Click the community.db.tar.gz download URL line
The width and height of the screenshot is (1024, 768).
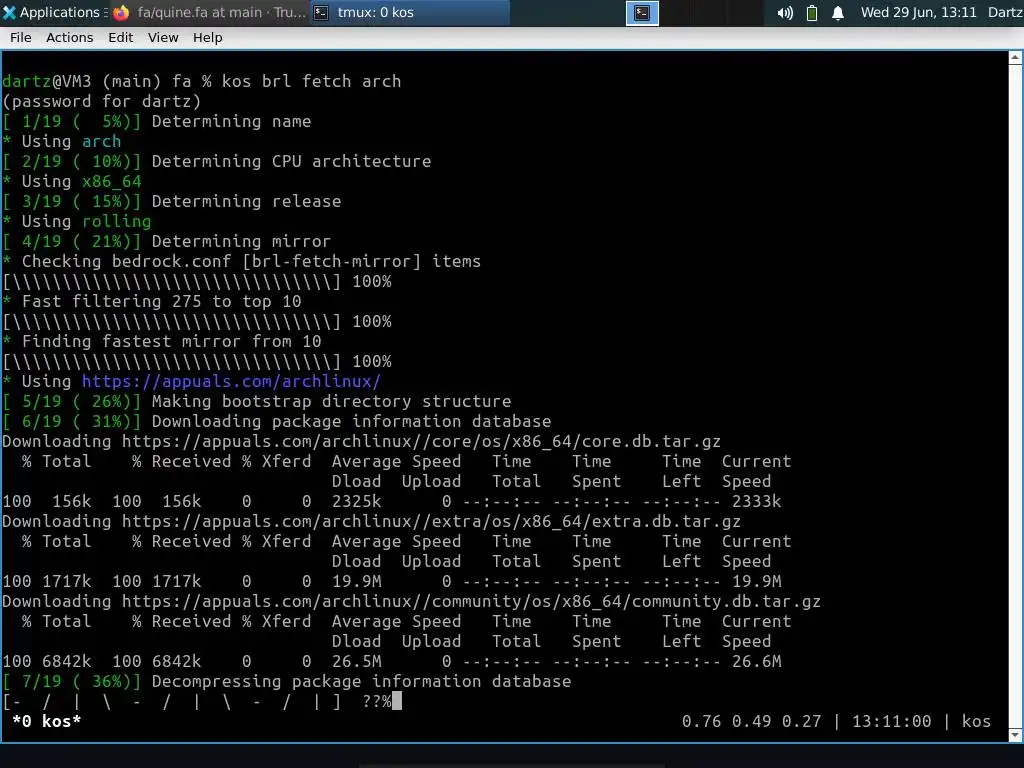coord(411,601)
